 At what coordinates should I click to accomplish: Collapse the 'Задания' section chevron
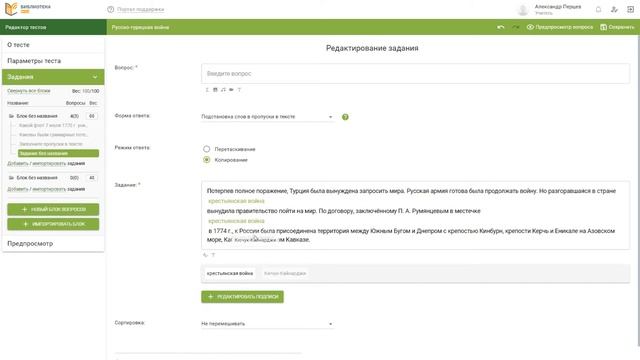coord(95,77)
